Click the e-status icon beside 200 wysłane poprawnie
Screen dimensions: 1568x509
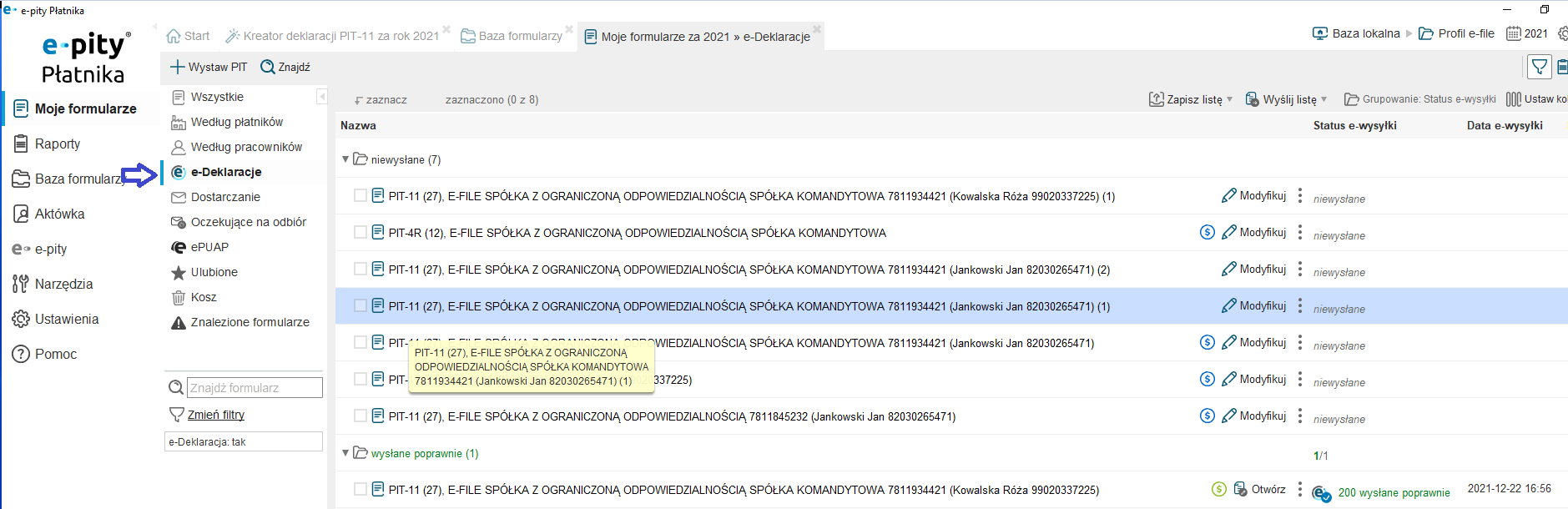click(1321, 493)
